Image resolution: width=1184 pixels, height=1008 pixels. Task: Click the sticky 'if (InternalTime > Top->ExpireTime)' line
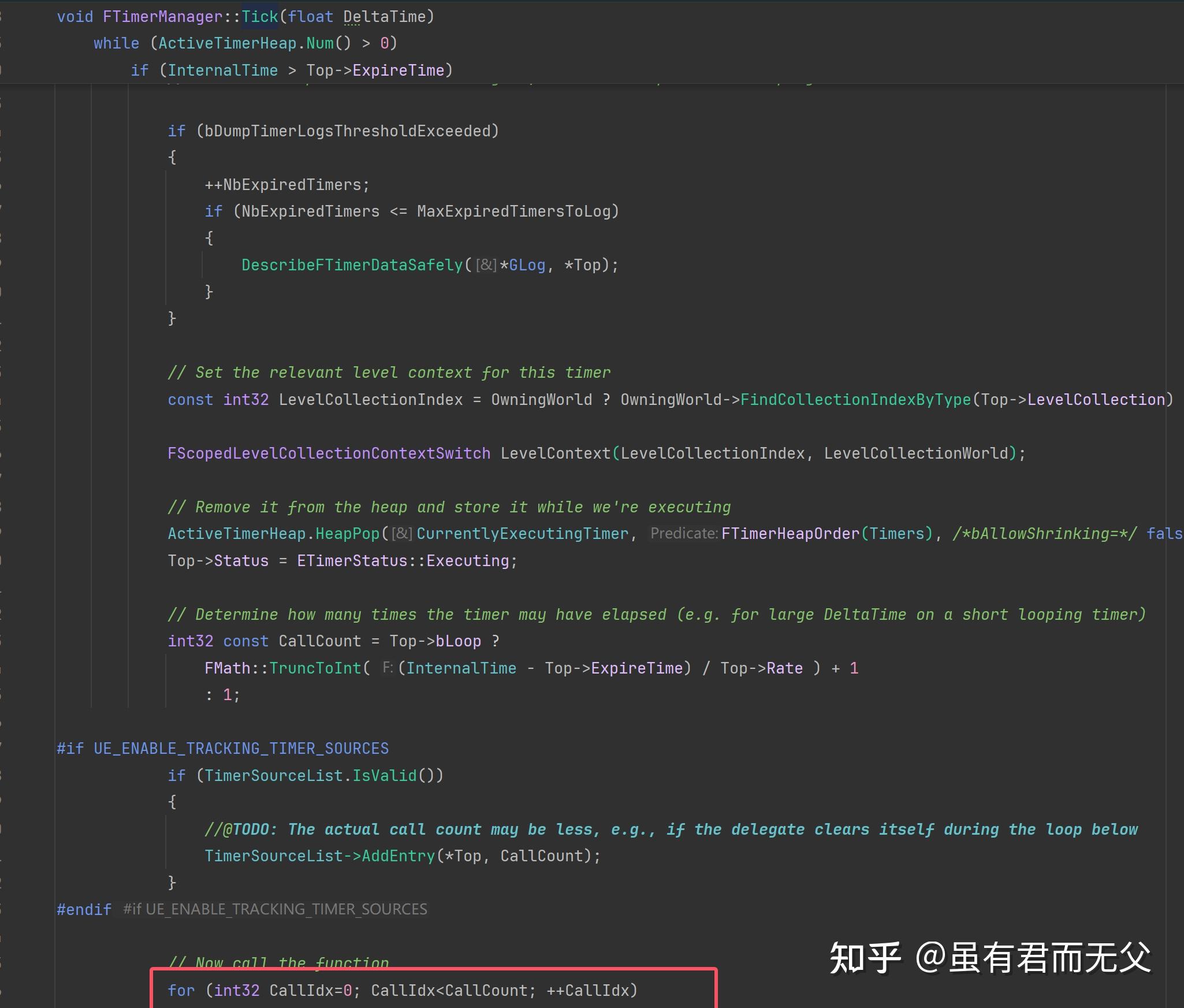292,70
